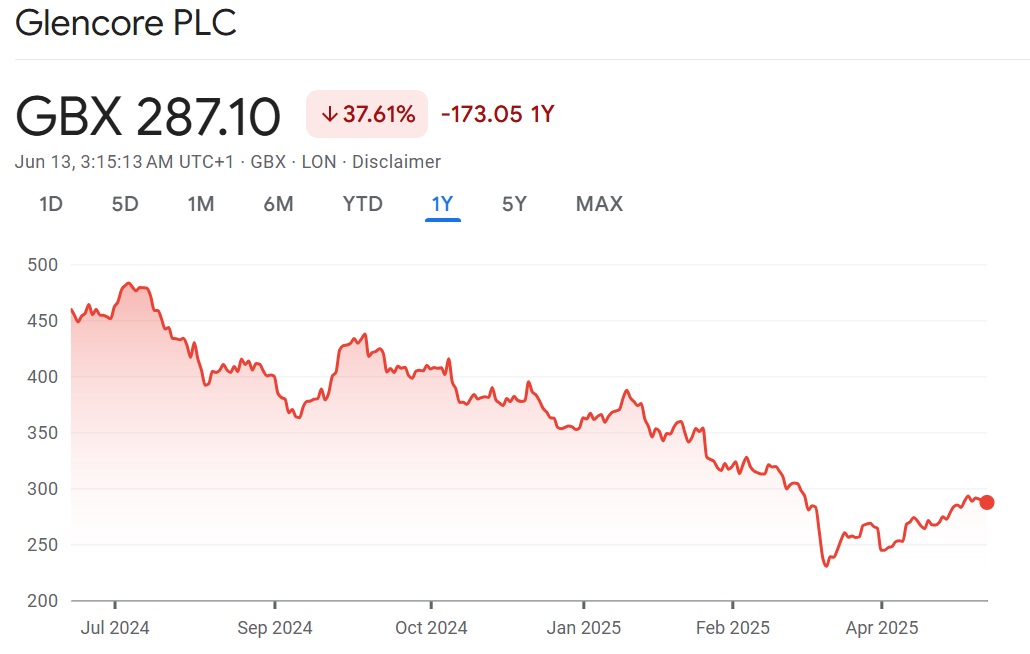Viewport: 1030px width, 654px height.
Task: Select the 1D time range tab
Action: pos(51,204)
